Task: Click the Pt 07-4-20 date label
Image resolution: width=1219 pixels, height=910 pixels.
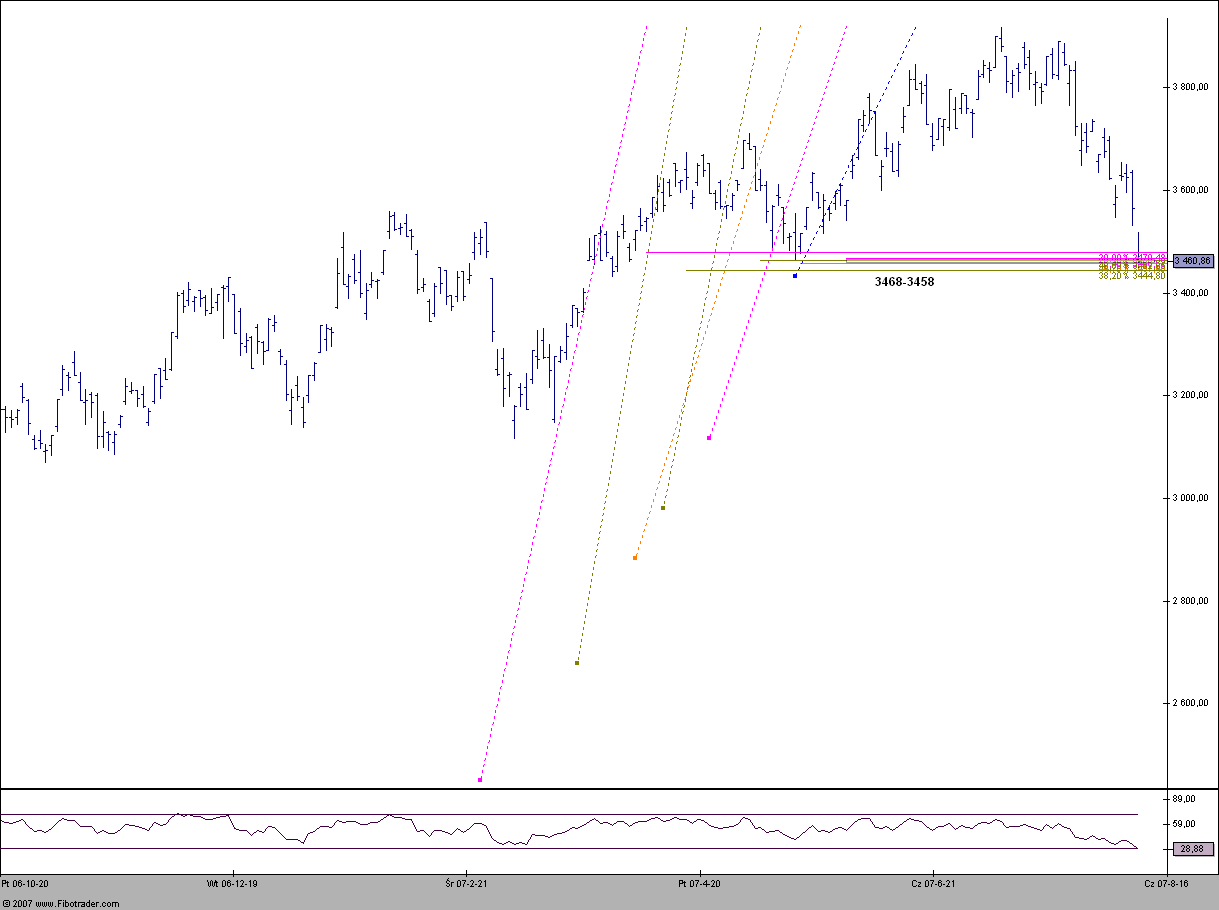Action: click(699, 884)
